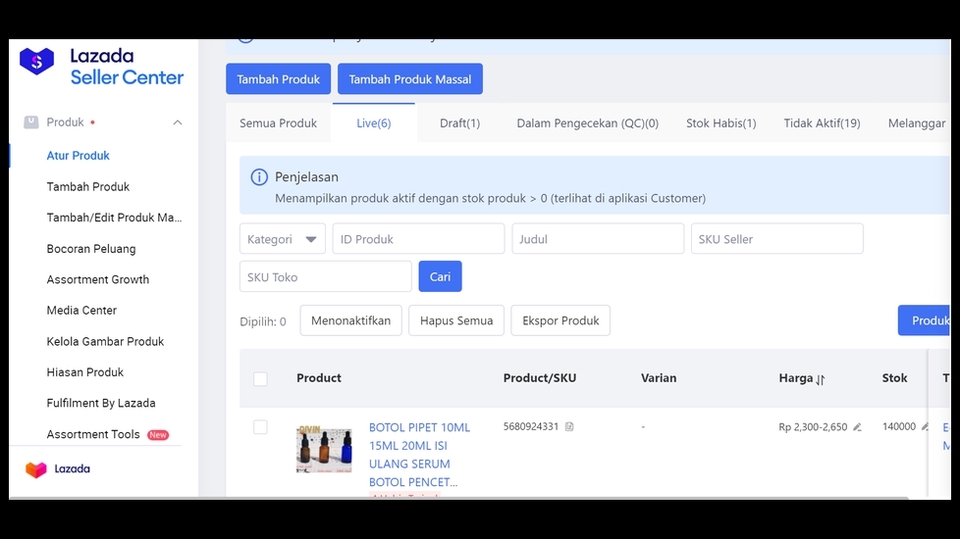Click Hapus Semua button
The height and width of the screenshot is (539, 960).
point(456,320)
